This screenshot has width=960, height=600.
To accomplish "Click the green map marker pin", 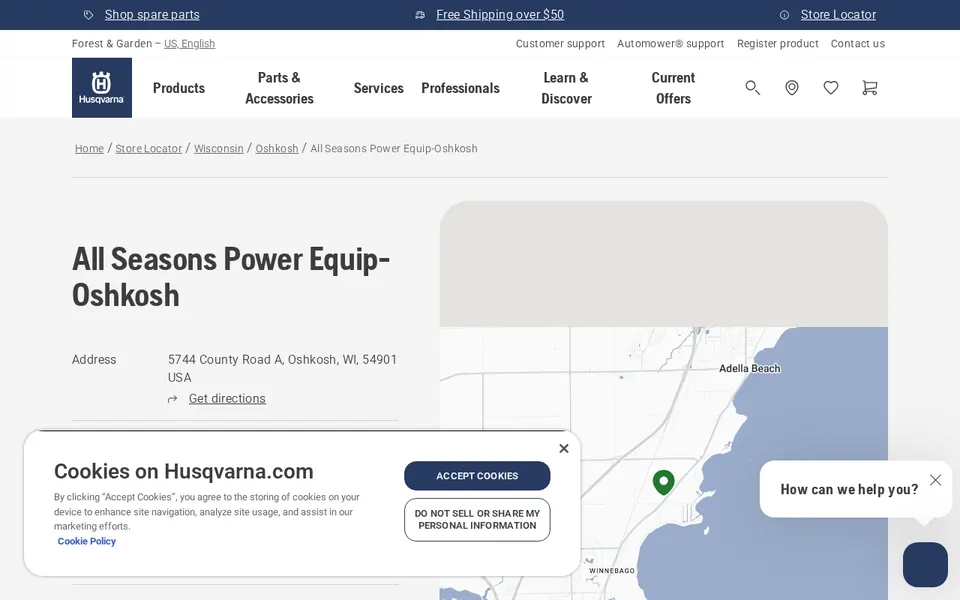I will click(x=664, y=482).
